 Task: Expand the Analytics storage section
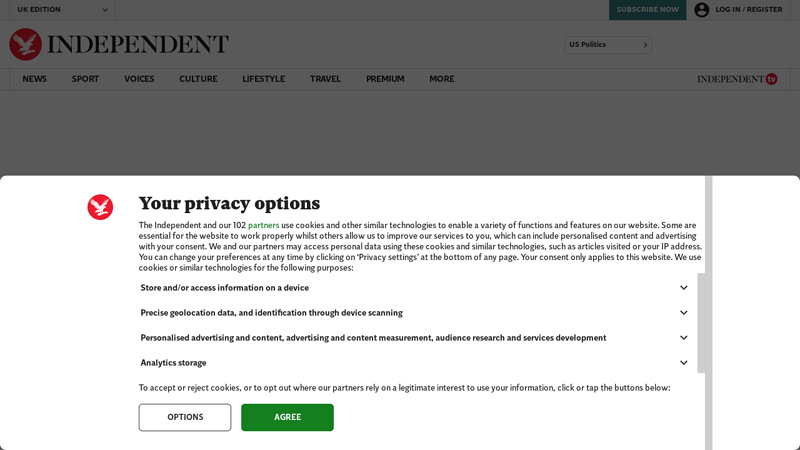pyautogui.click(x=414, y=363)
